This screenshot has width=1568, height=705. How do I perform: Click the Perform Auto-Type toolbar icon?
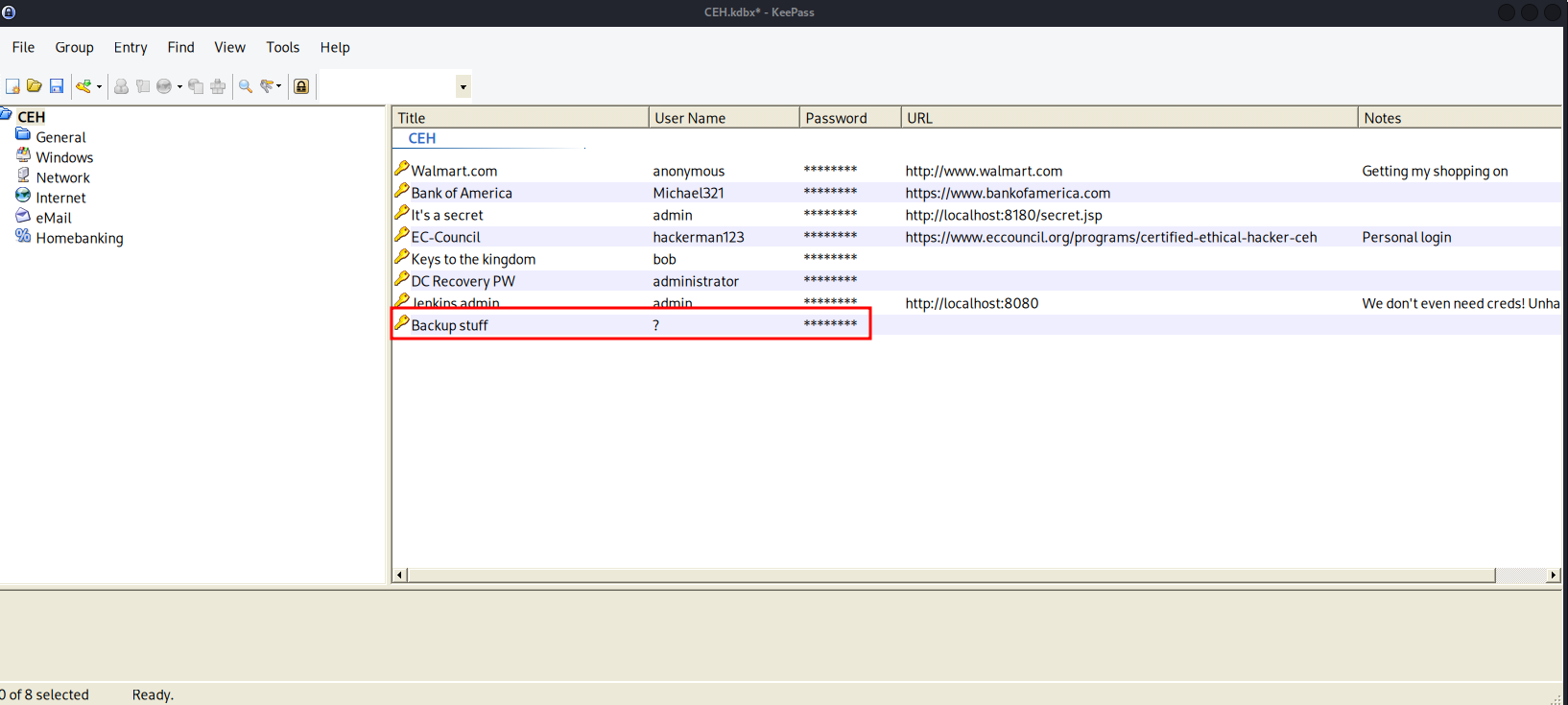[x=218, y=86]
